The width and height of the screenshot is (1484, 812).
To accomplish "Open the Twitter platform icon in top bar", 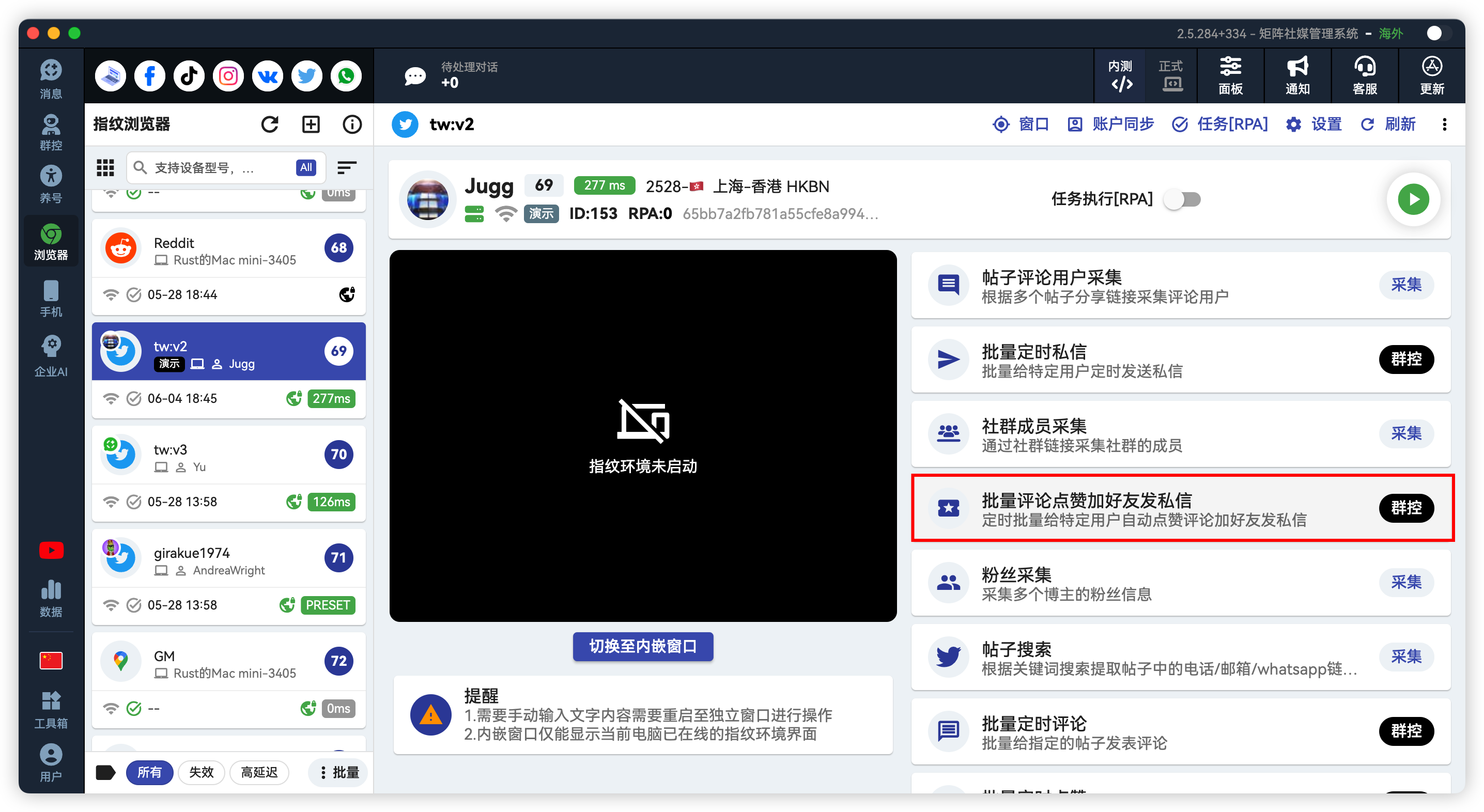I will coord(306,76).
